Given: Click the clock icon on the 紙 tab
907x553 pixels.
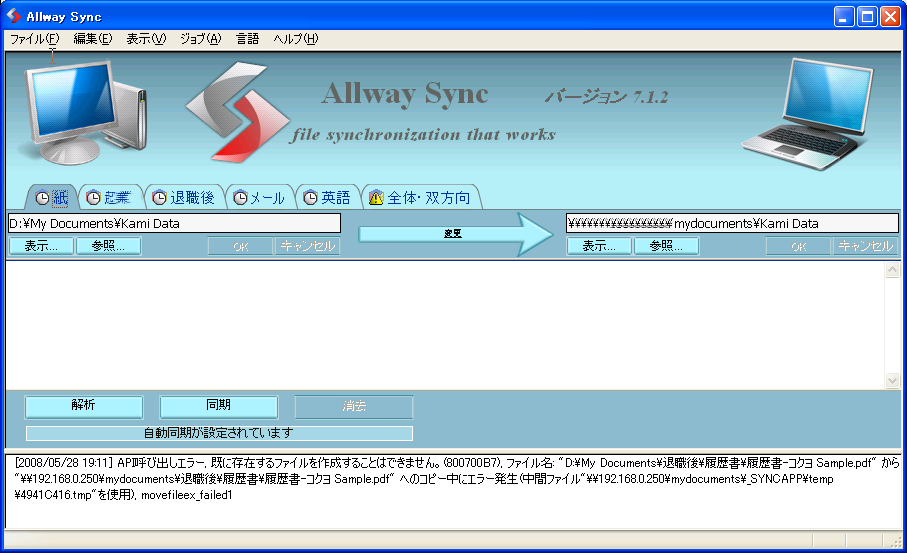Looking at the screenshot, I should 42,198.
